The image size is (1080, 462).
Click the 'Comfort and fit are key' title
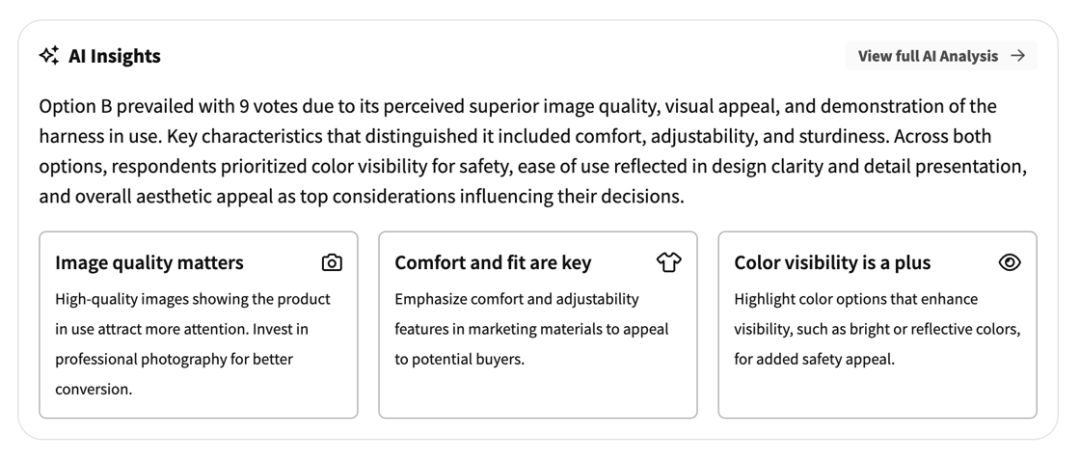(x=492, y=264)
